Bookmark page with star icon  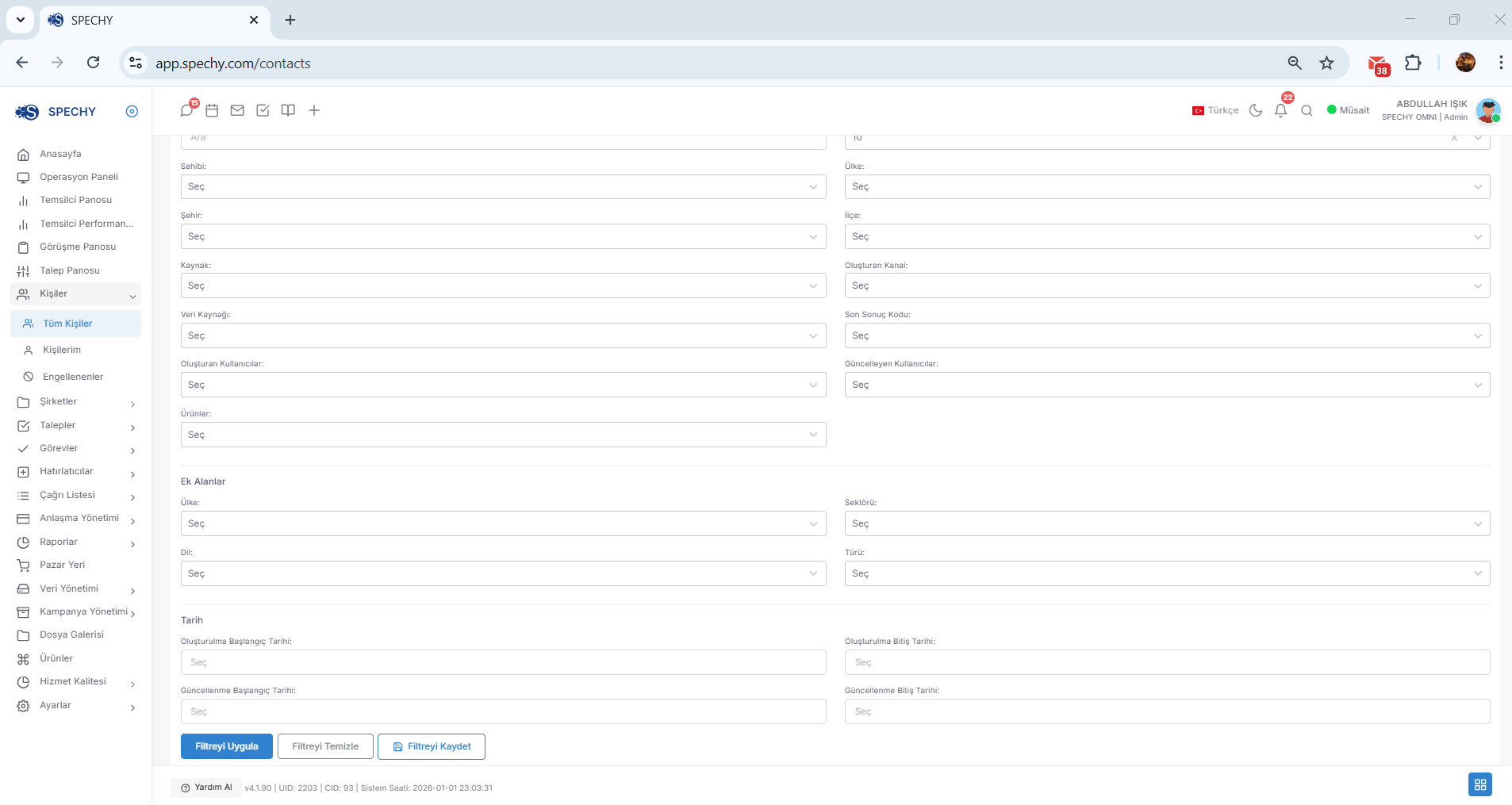pos(1326,63)
